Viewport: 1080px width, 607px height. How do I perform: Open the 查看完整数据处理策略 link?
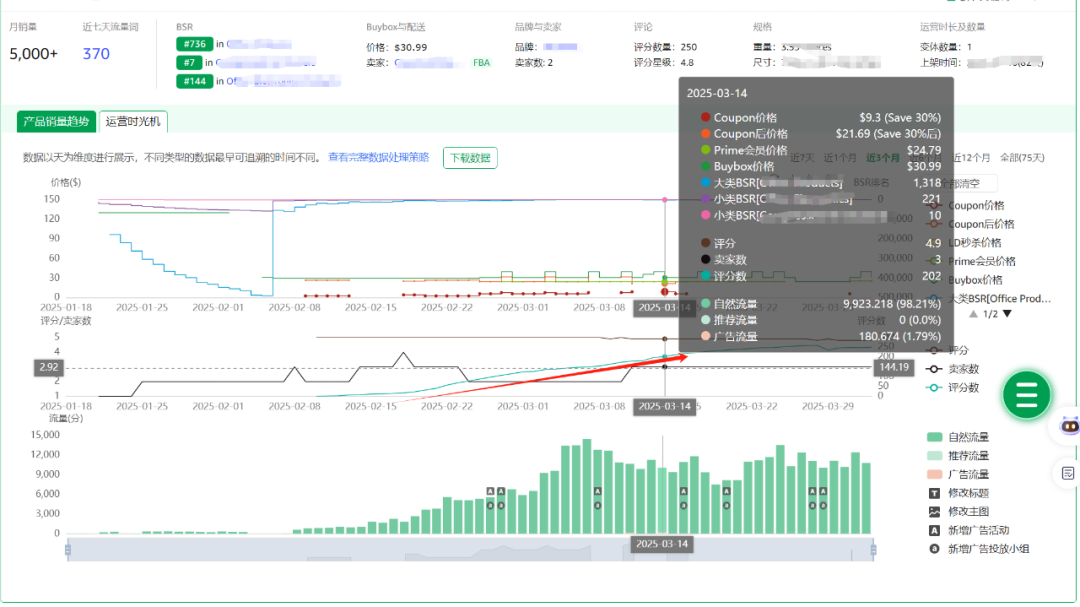pos(378,158)
